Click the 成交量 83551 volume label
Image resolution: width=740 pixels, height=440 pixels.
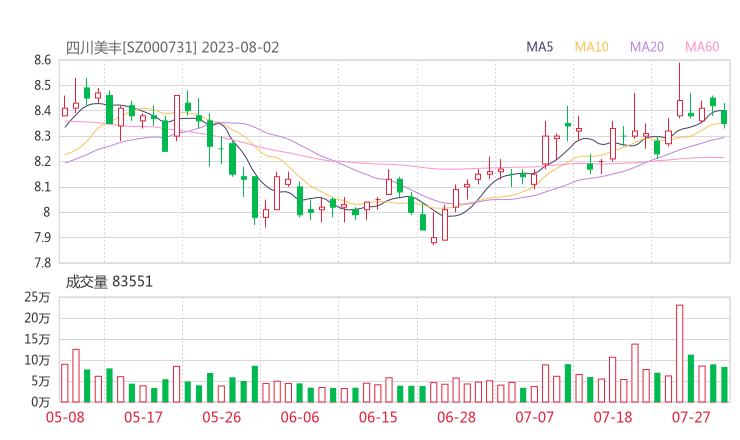click(x=109, y=282)
